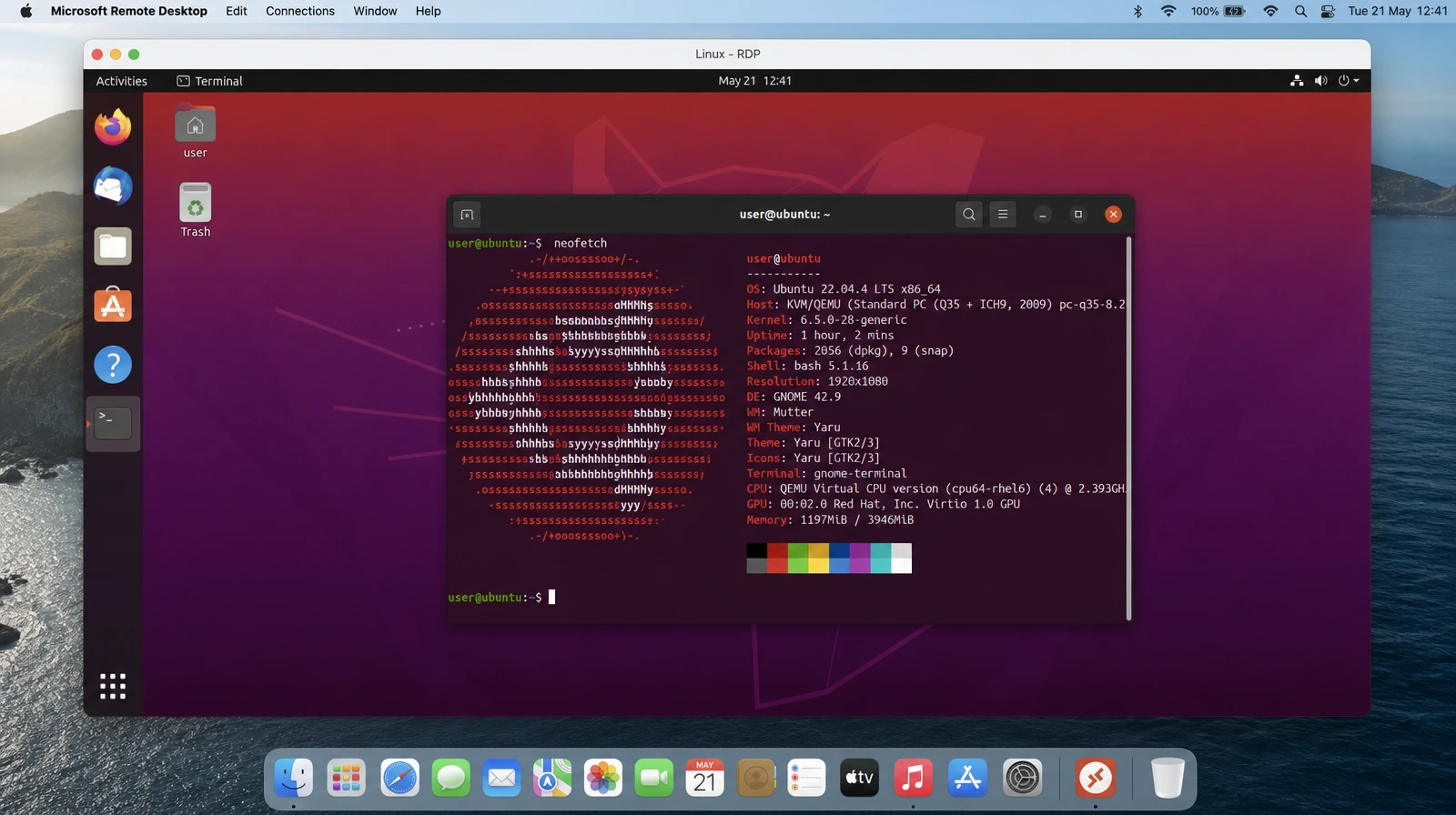Open the Files manager in Ubuntu dock
The image size is (1456, 815).
pos(113,246)
